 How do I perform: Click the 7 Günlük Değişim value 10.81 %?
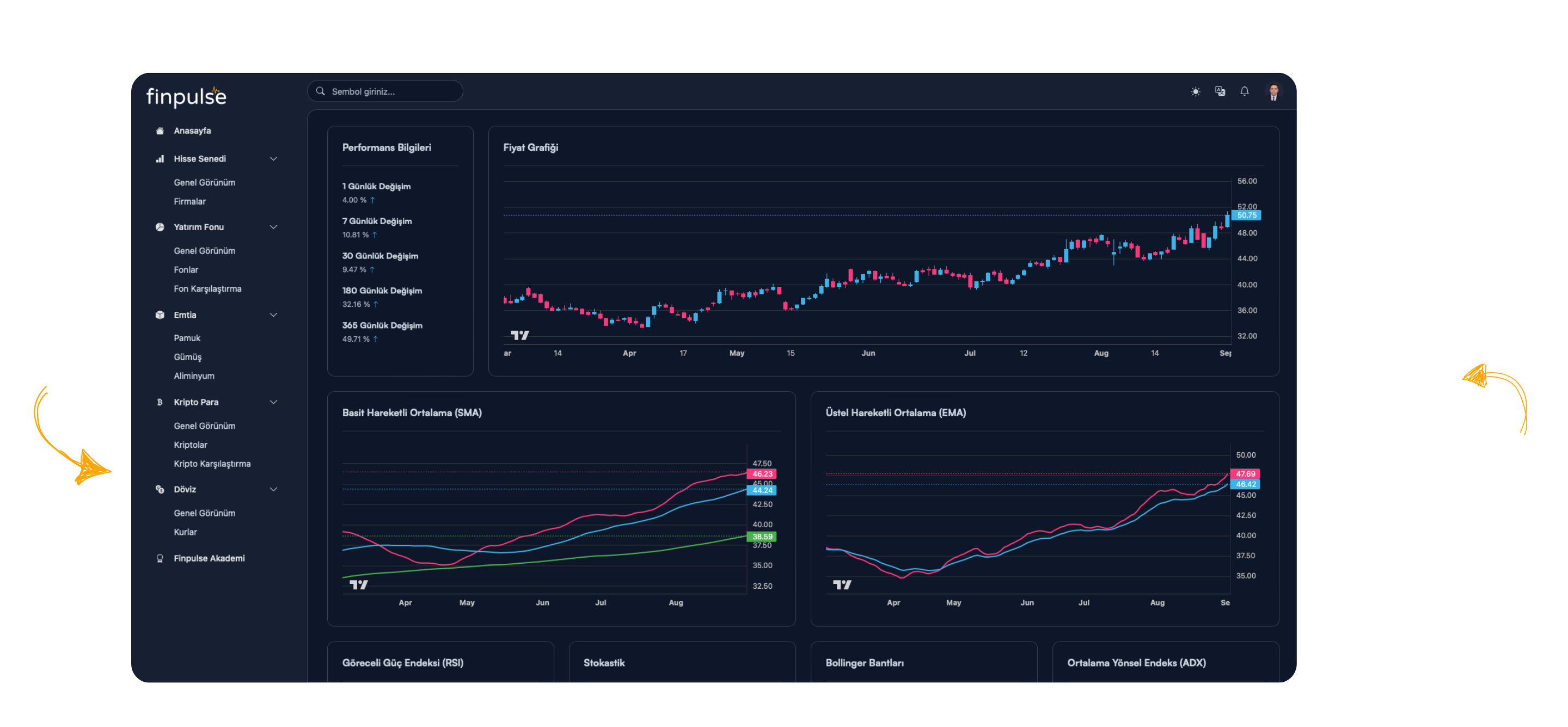(x=356, y=235)
